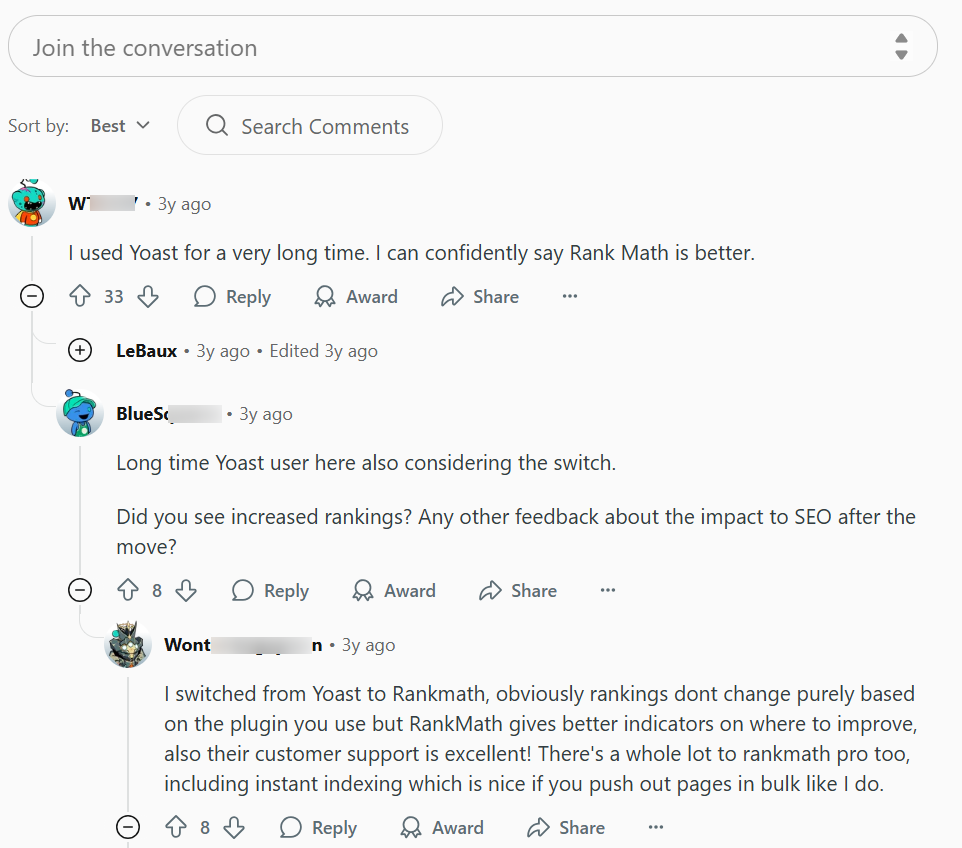Open W's profile avatar

(x=31, y=201)
